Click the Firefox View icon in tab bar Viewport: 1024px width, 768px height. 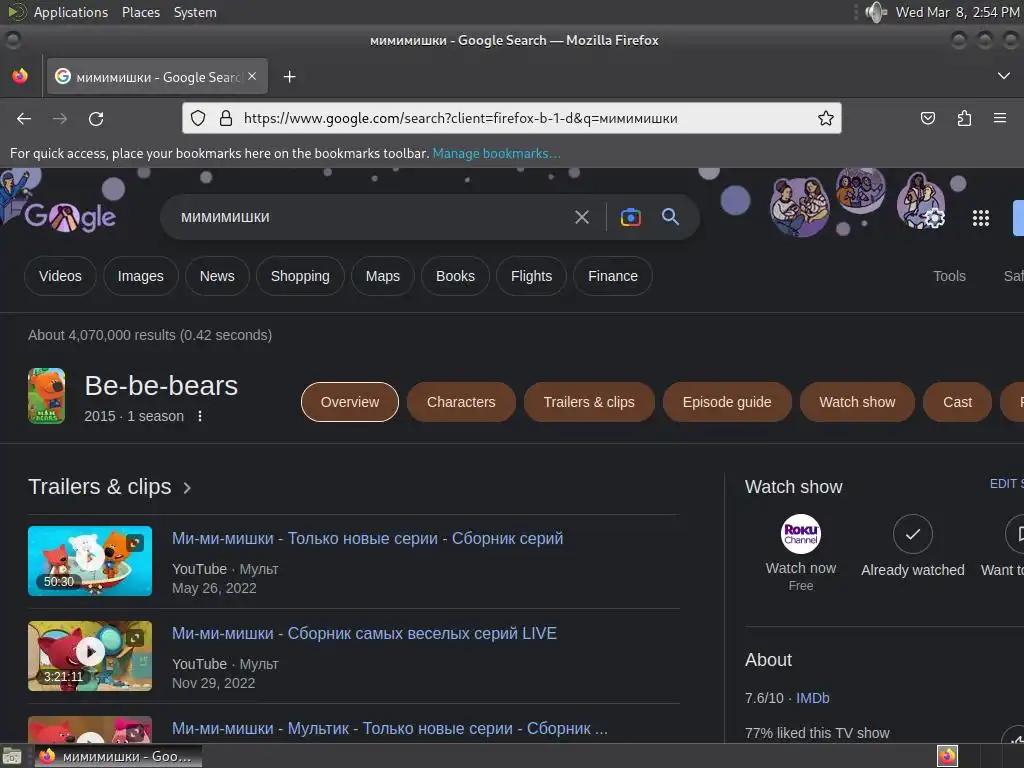[x=20, y=76]
